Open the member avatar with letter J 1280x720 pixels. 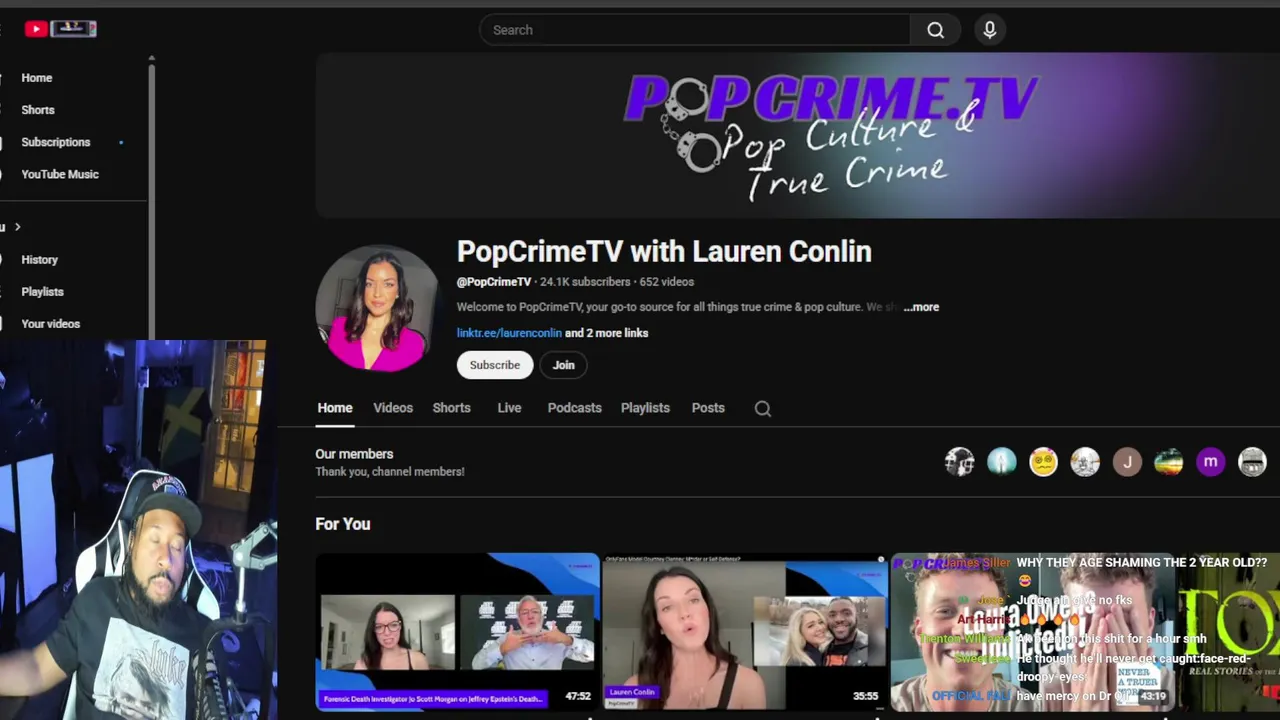[x=1127, y=462]
